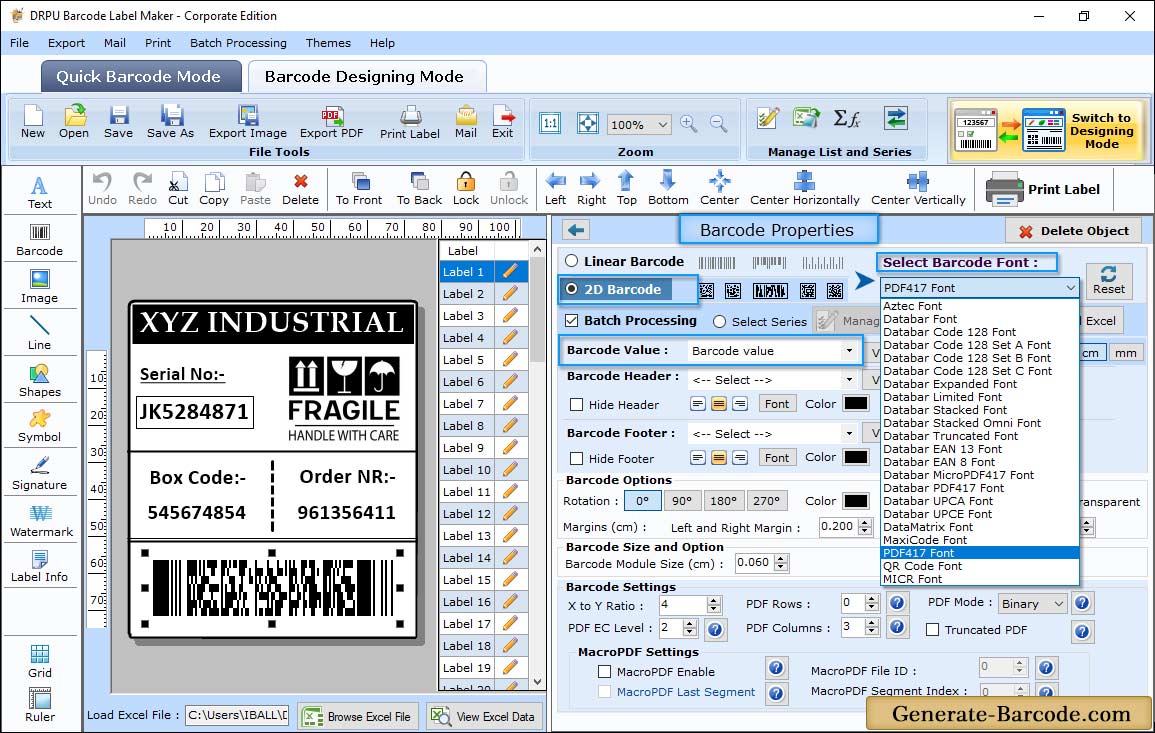
Task: Select the Text tool in sidebar
Action: coord(40,193)
